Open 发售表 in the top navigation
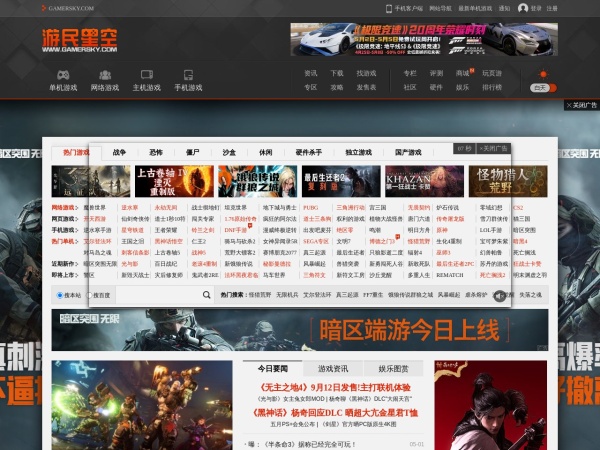 pyautogui.click(x=366, y=87)
